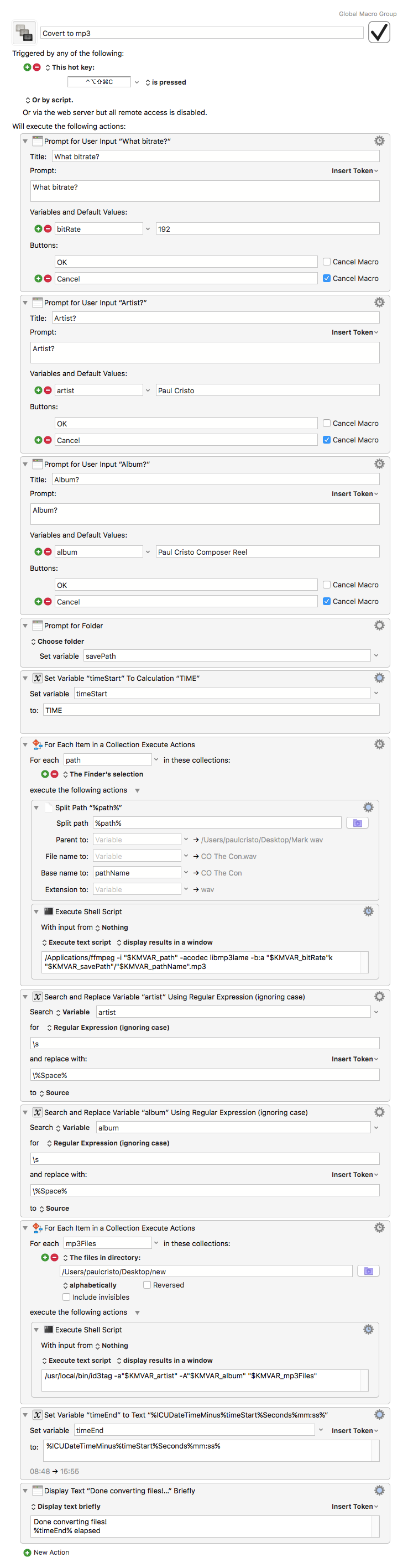Image resolution: width=408 pixels, height=1568 pixels.
Task: Open gear menu for Prompt for Folder
Action: [379, 626]
